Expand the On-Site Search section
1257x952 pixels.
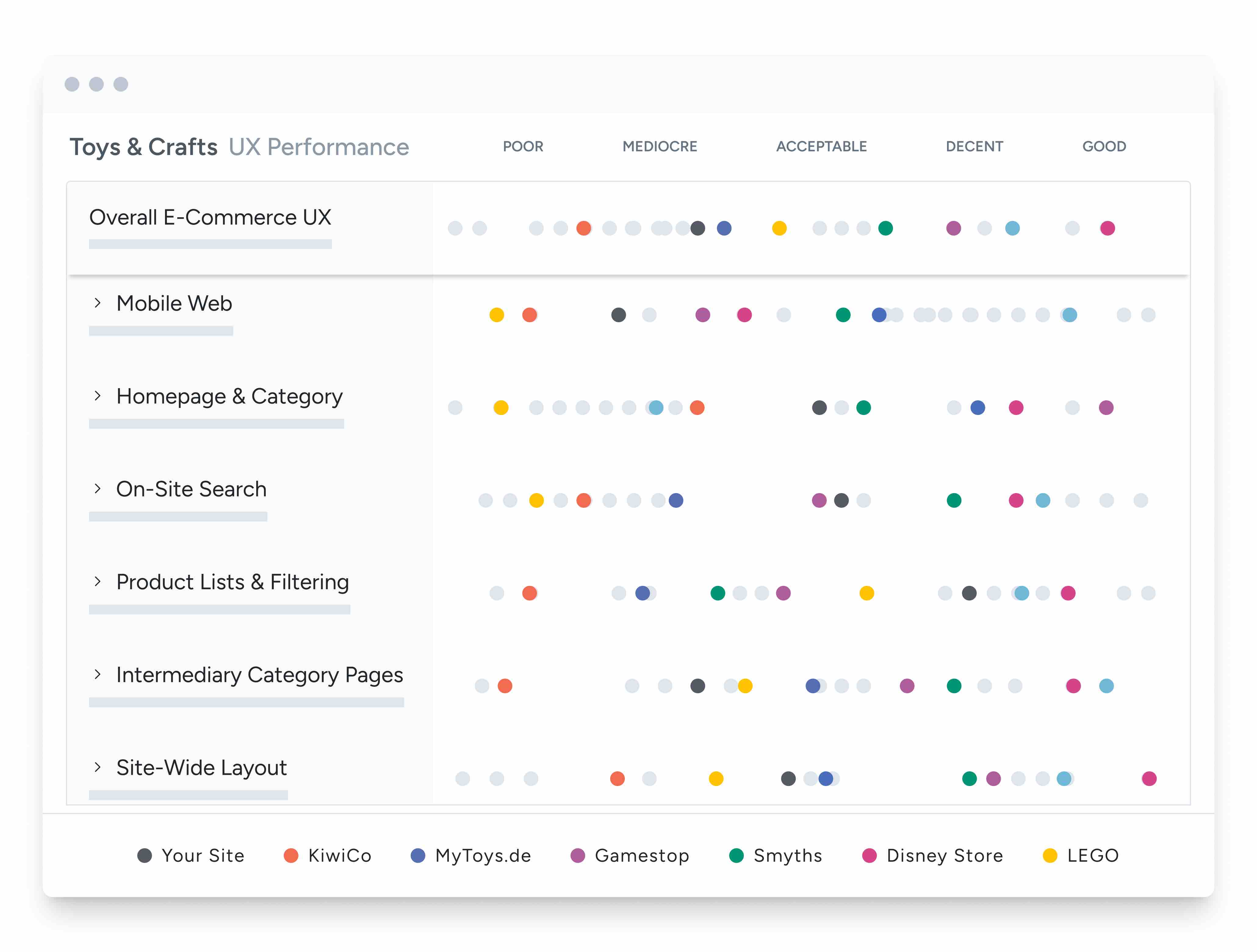pos(98,489)
